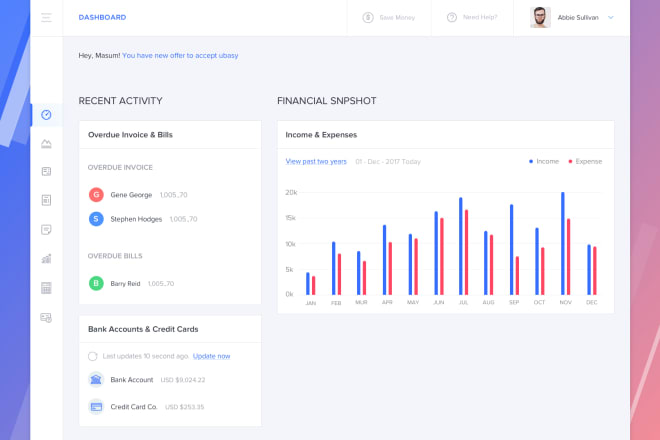Click Abbie Sullivan's profile photo
Viewport: 660px width, 440px height.
pyautogui.click(x=540, y=17)
